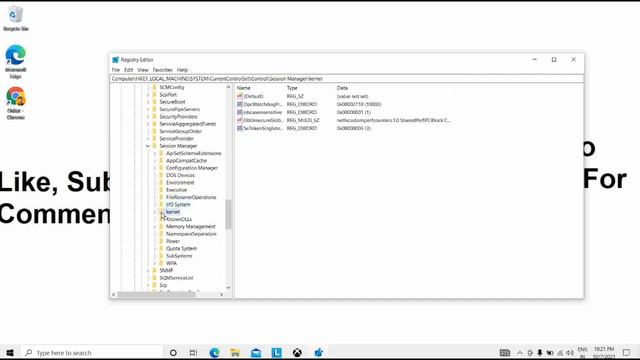Screen dimensions: 640x360
Task: Select the ServiceAggregatedEvents key
Action: 187,124
